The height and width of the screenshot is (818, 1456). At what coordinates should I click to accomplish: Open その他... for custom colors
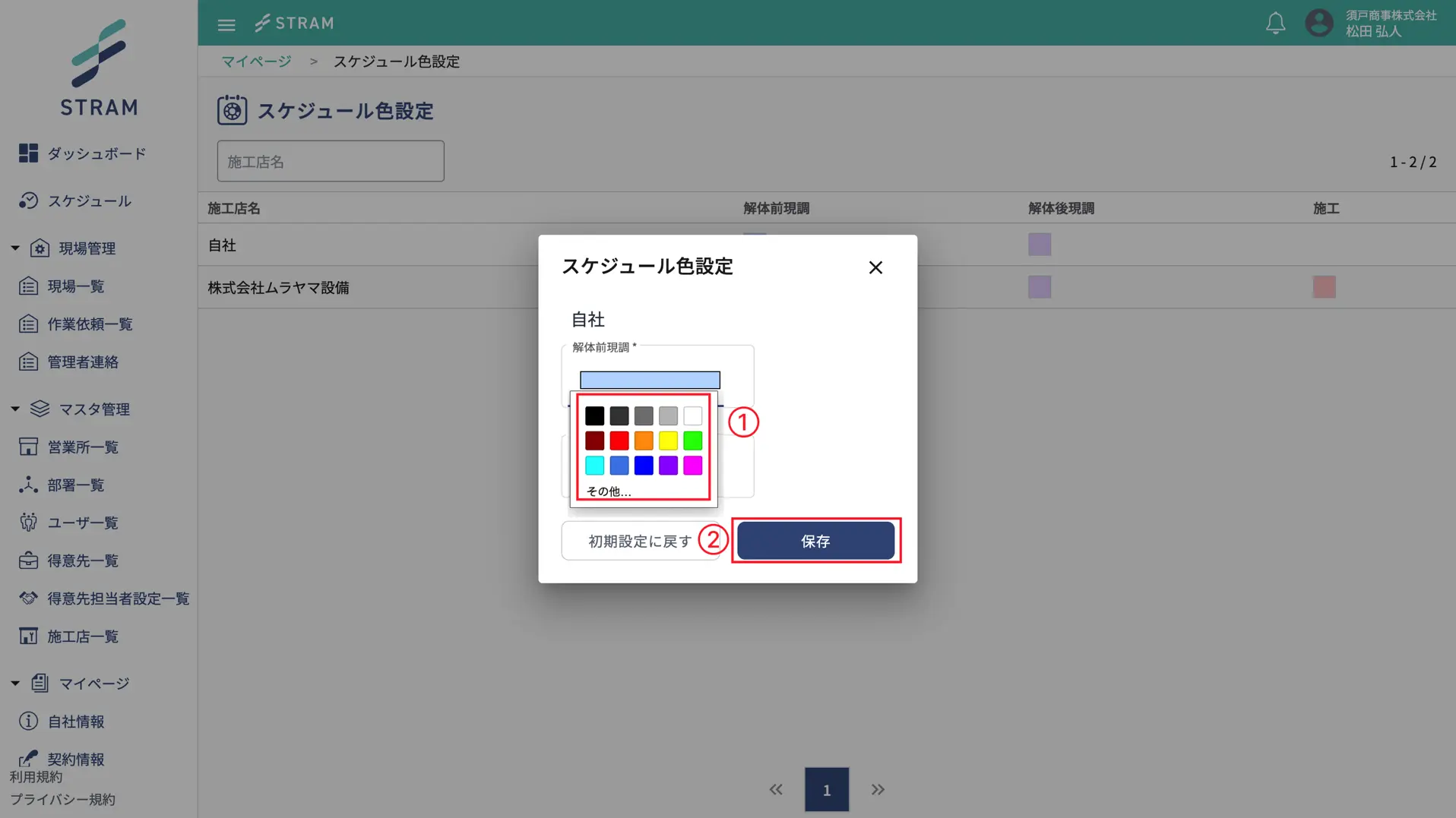[606, 491]
